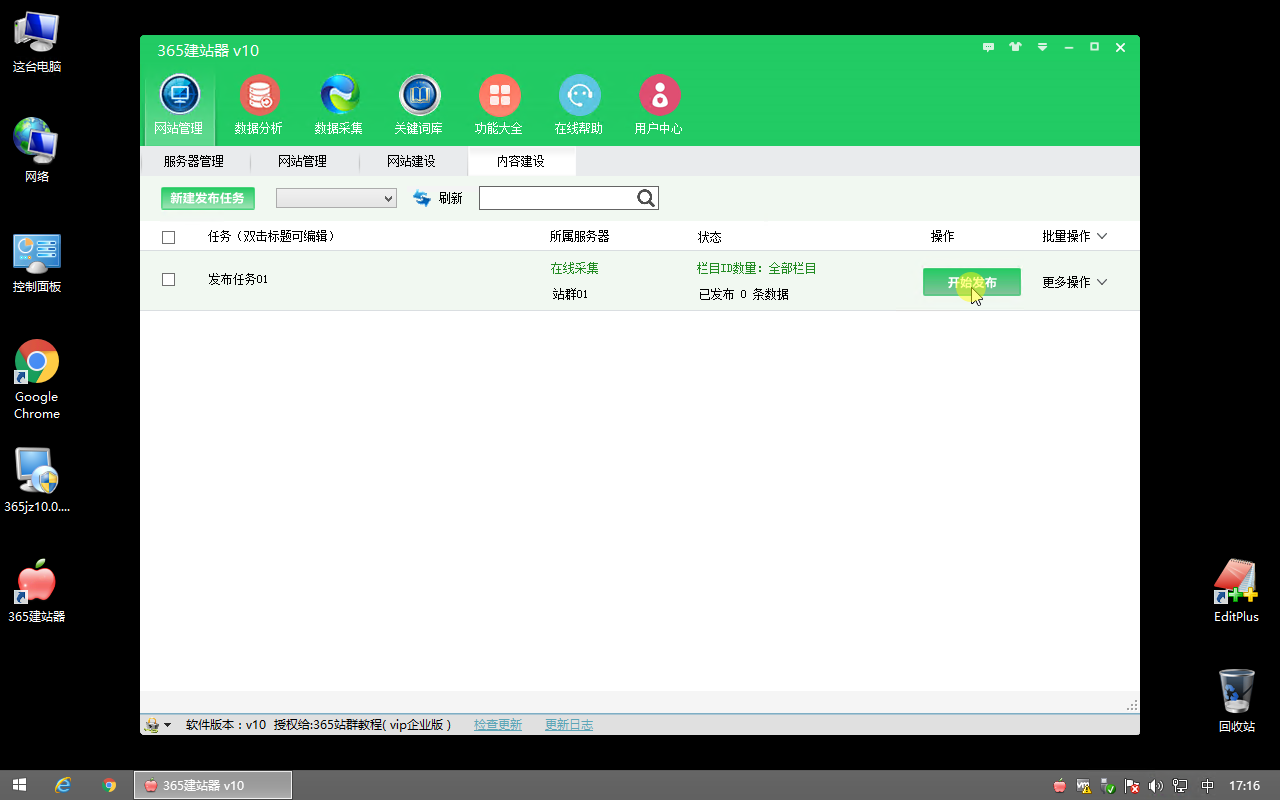Check the 发布任务01 row checkbox

(x=168, y=280)
